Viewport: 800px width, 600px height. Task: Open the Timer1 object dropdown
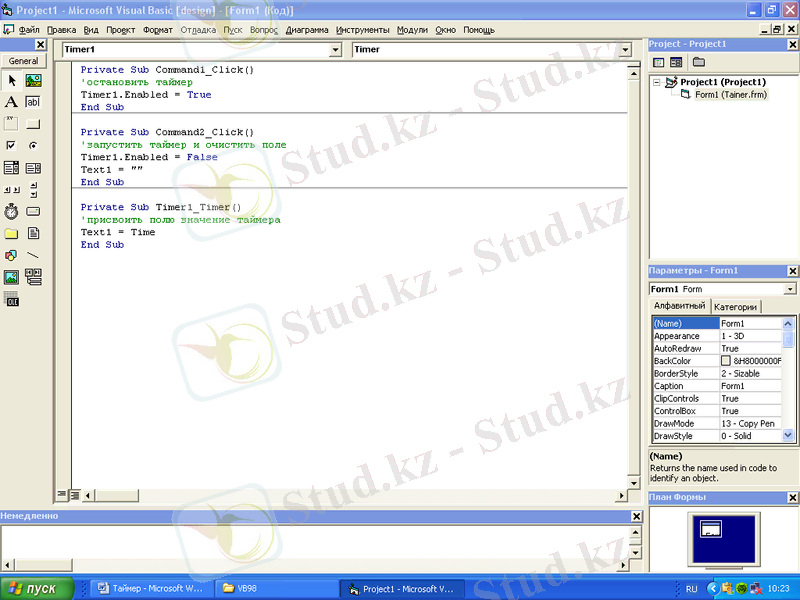pyautogui.click(x=334, y=50)
